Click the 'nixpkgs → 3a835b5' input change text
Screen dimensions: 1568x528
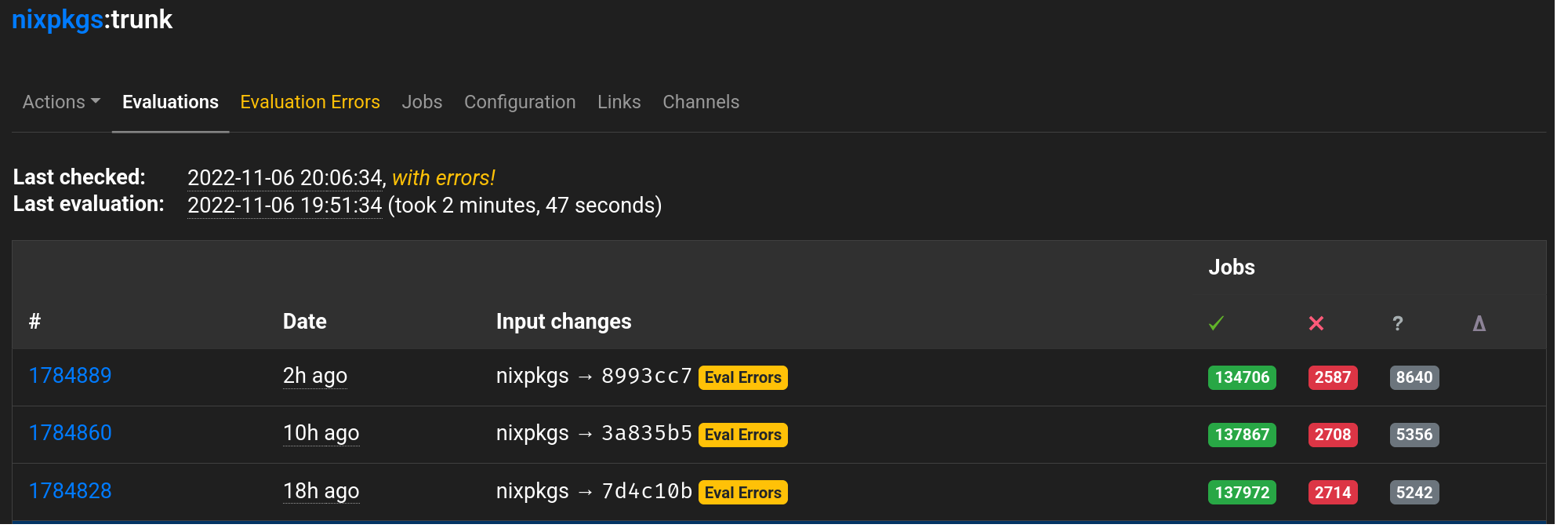coord(594,434)
